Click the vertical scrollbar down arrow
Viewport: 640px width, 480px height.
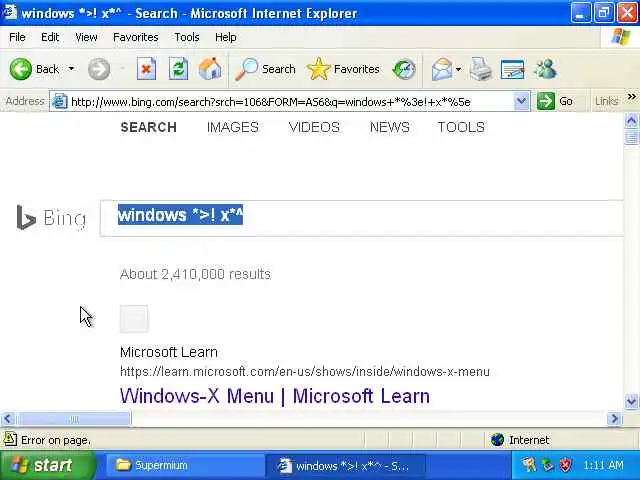[631, 402]
